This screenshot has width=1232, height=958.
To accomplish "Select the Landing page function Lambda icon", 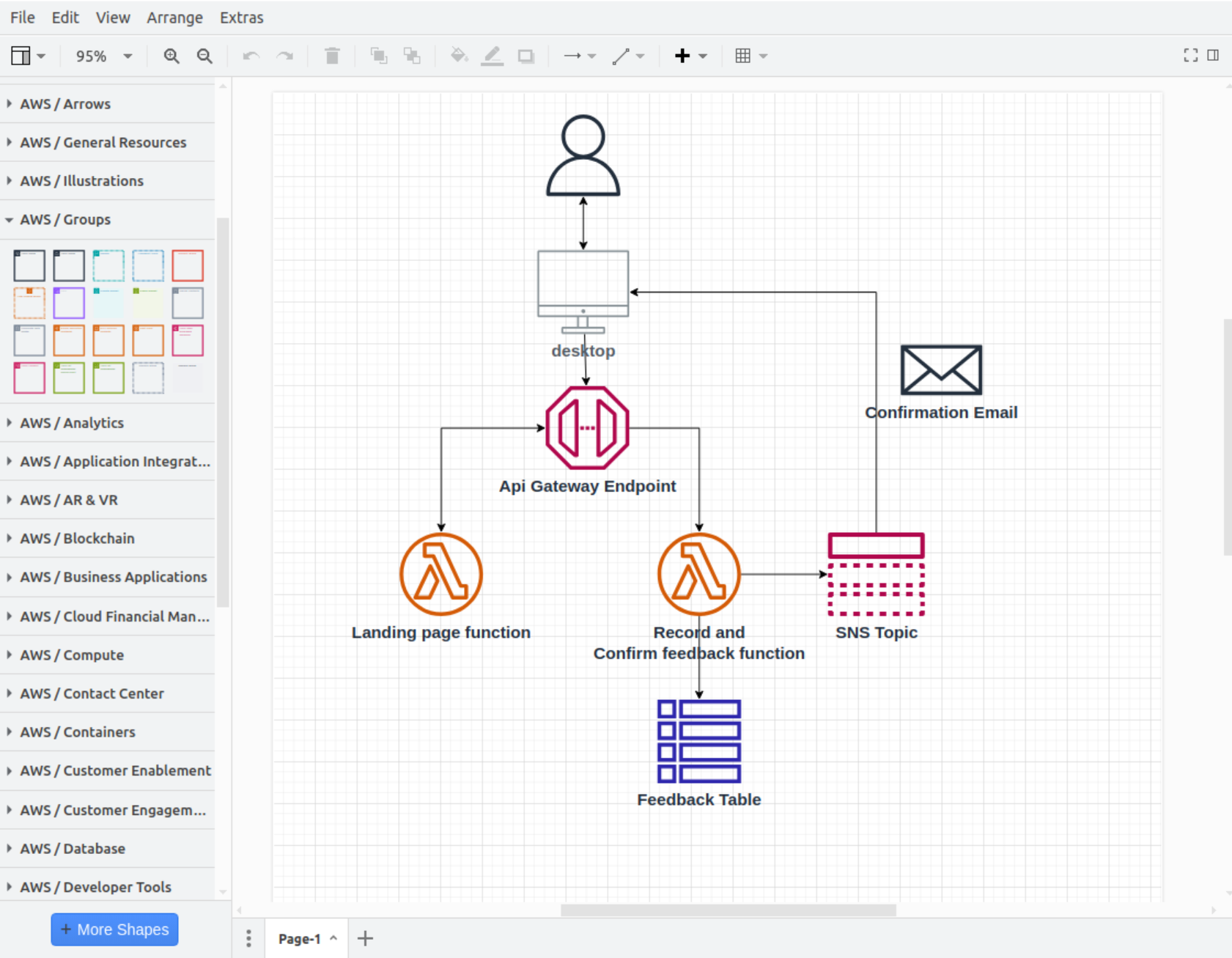I will pyautogui.click(x=441, y=575).
